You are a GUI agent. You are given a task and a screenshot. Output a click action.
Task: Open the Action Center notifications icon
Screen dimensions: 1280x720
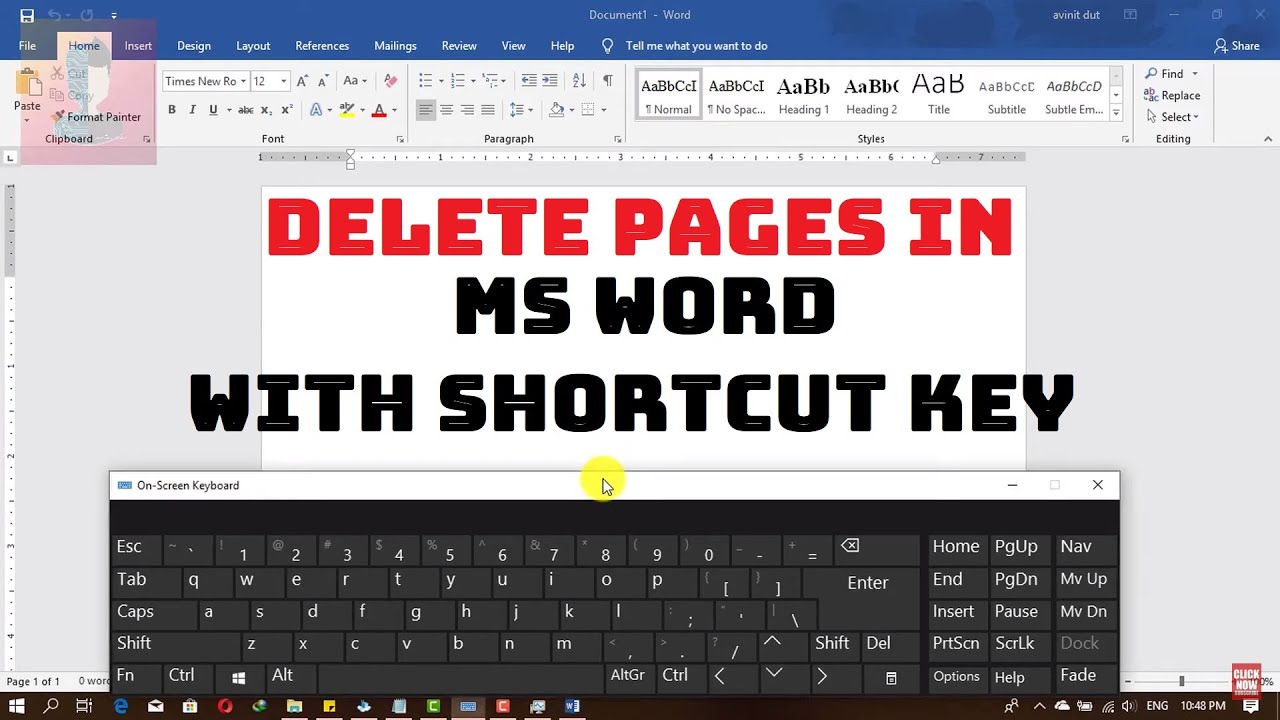(x=1251, y=706)
